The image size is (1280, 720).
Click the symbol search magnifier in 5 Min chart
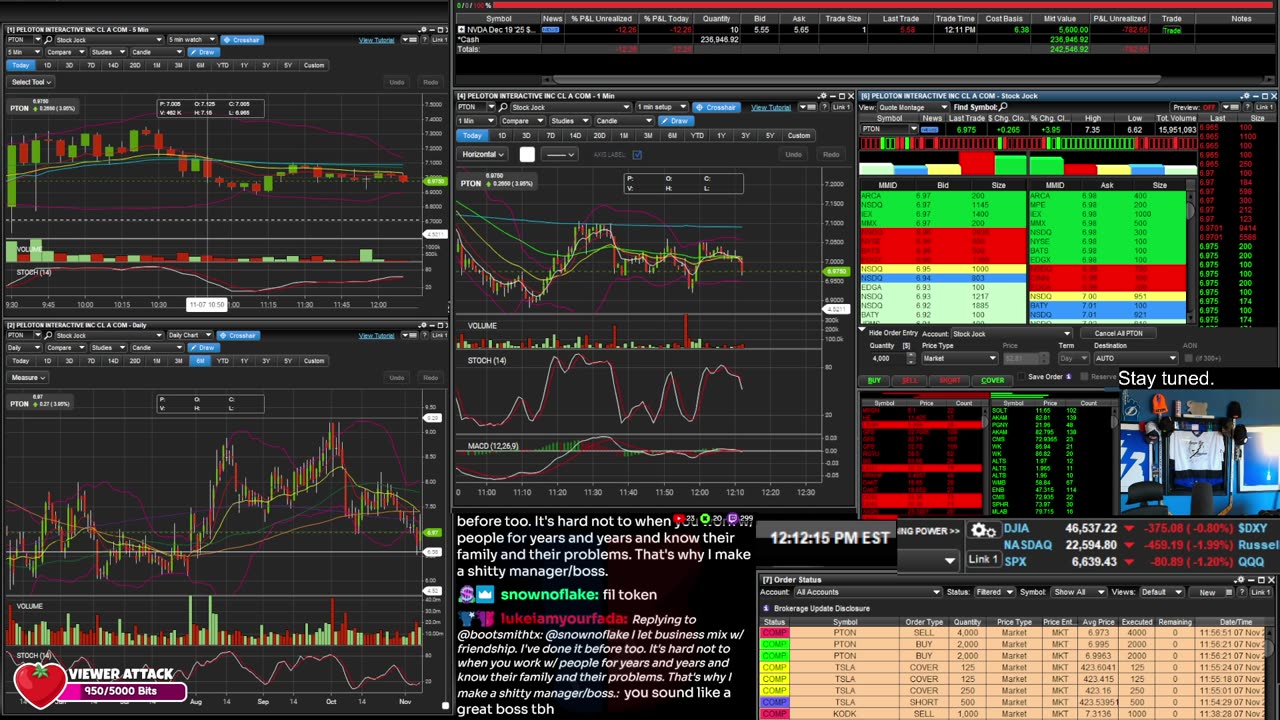[x=48, y=40]
